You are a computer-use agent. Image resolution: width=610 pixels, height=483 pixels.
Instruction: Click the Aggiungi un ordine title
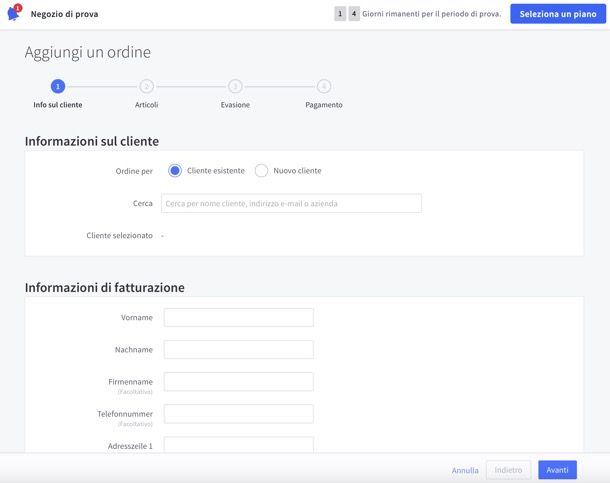pos(88,52)
